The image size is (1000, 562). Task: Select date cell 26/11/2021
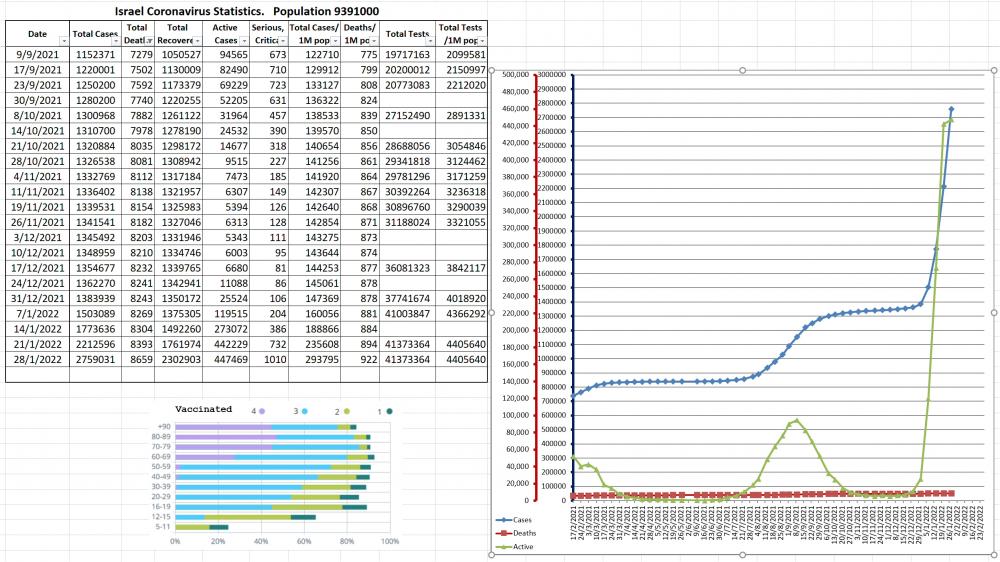point(38,223)
